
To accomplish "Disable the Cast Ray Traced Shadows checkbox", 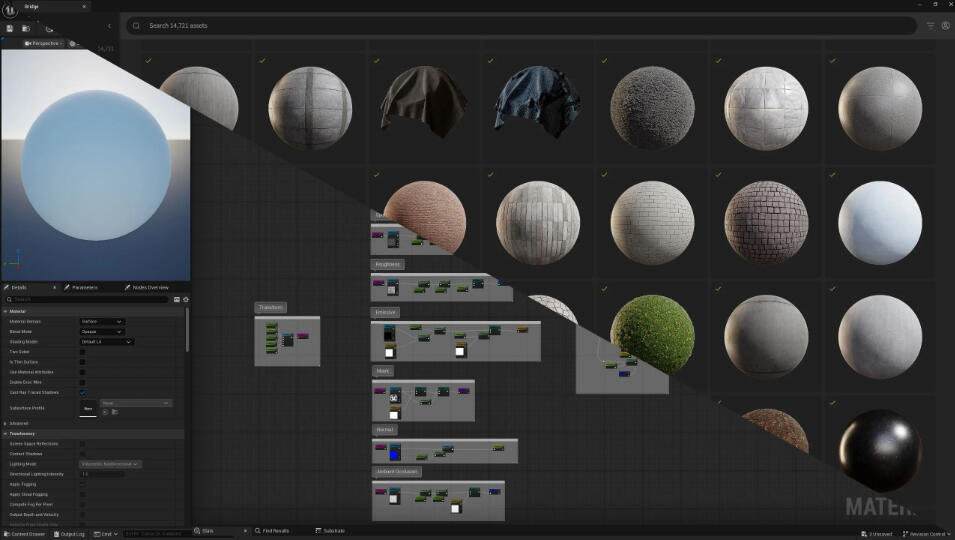I will coord(82,393).
